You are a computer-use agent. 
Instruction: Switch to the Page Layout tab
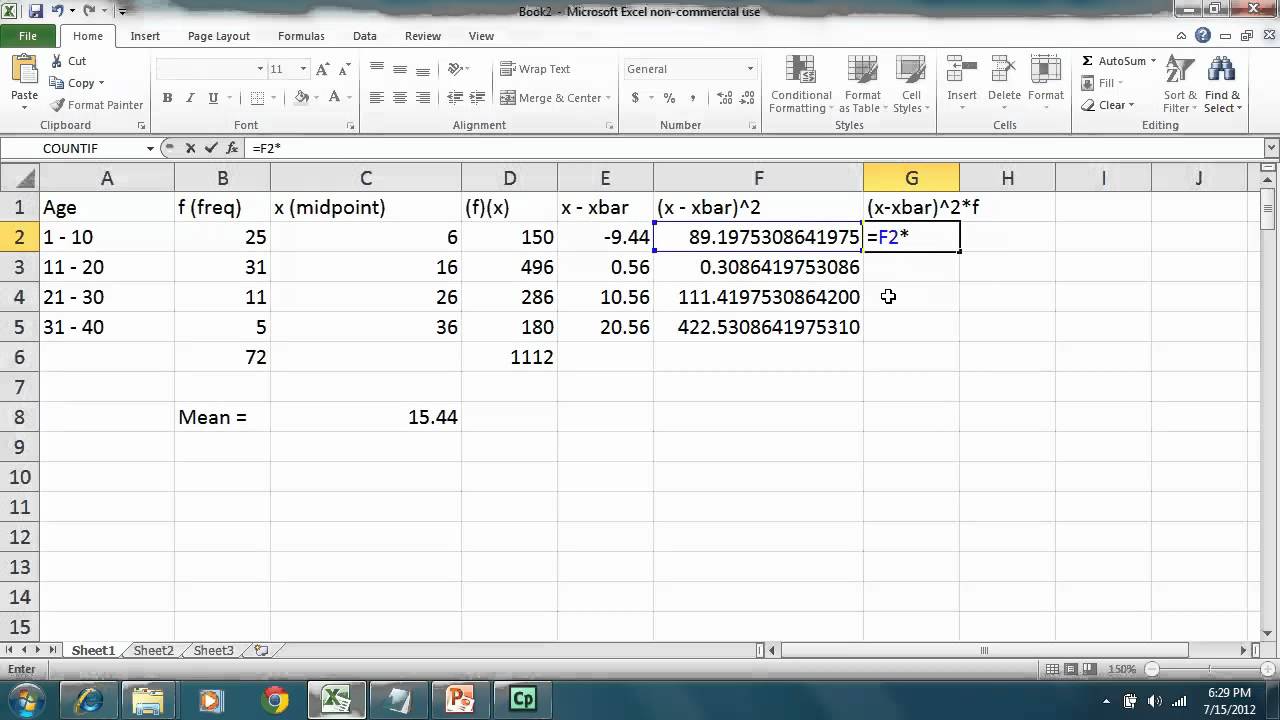pos(219,36)
